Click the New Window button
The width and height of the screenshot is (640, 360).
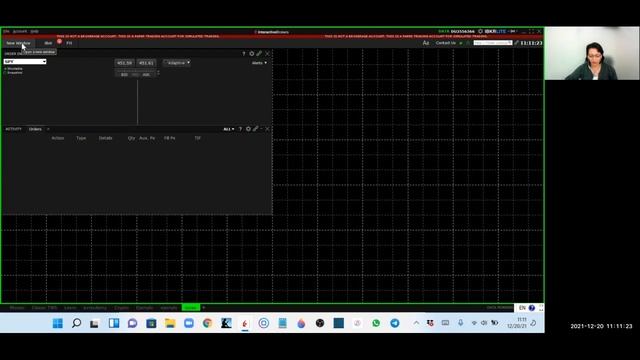click(x=18, y=43)
